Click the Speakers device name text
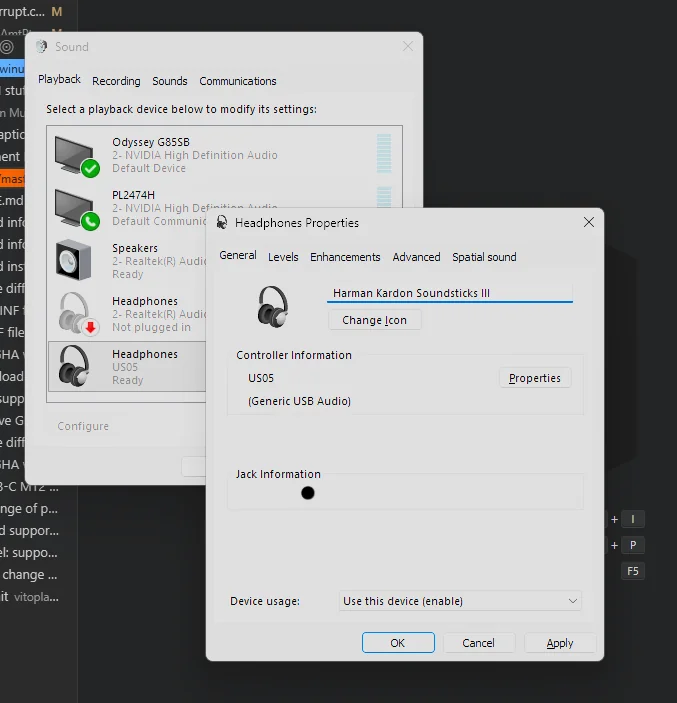The height and width of the screenshot is (703, 677). 135,248
